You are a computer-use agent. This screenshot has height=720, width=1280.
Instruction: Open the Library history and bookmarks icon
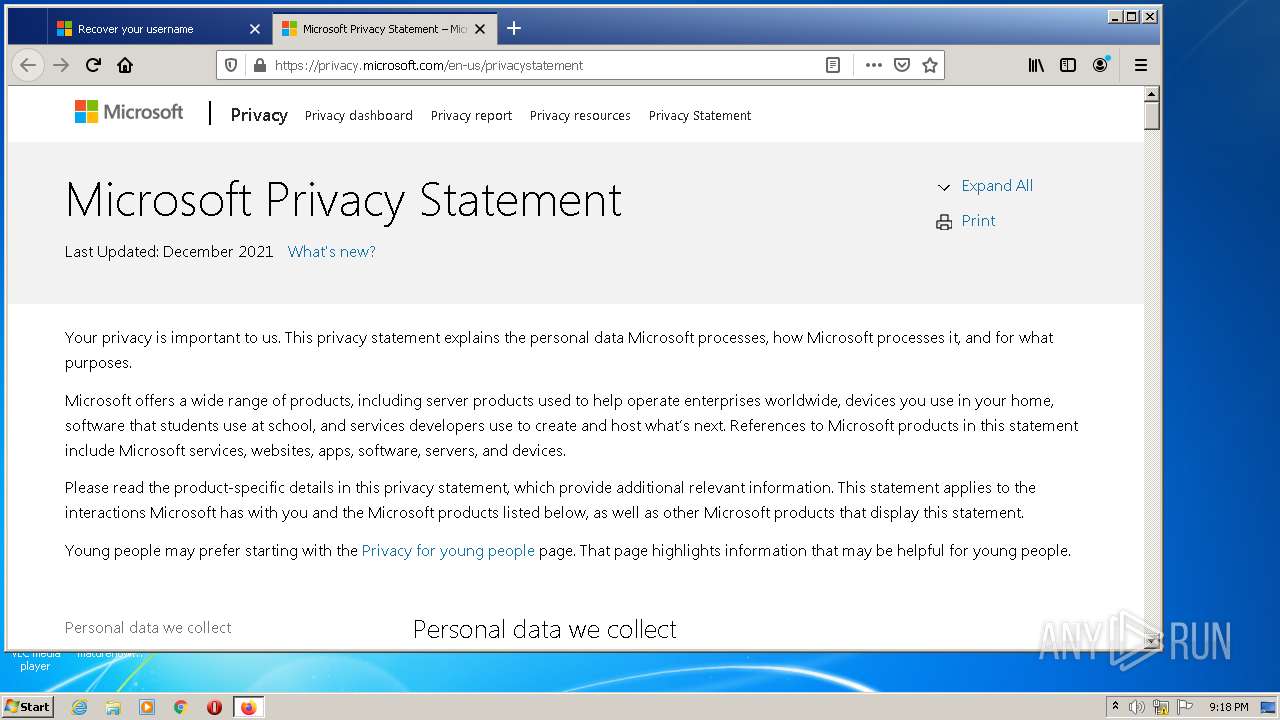1036,65
